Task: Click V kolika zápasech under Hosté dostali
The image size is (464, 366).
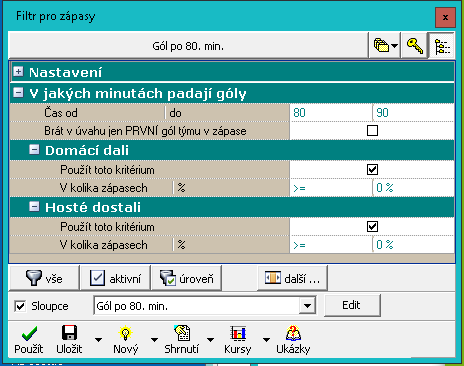Action: pos(104,245)
